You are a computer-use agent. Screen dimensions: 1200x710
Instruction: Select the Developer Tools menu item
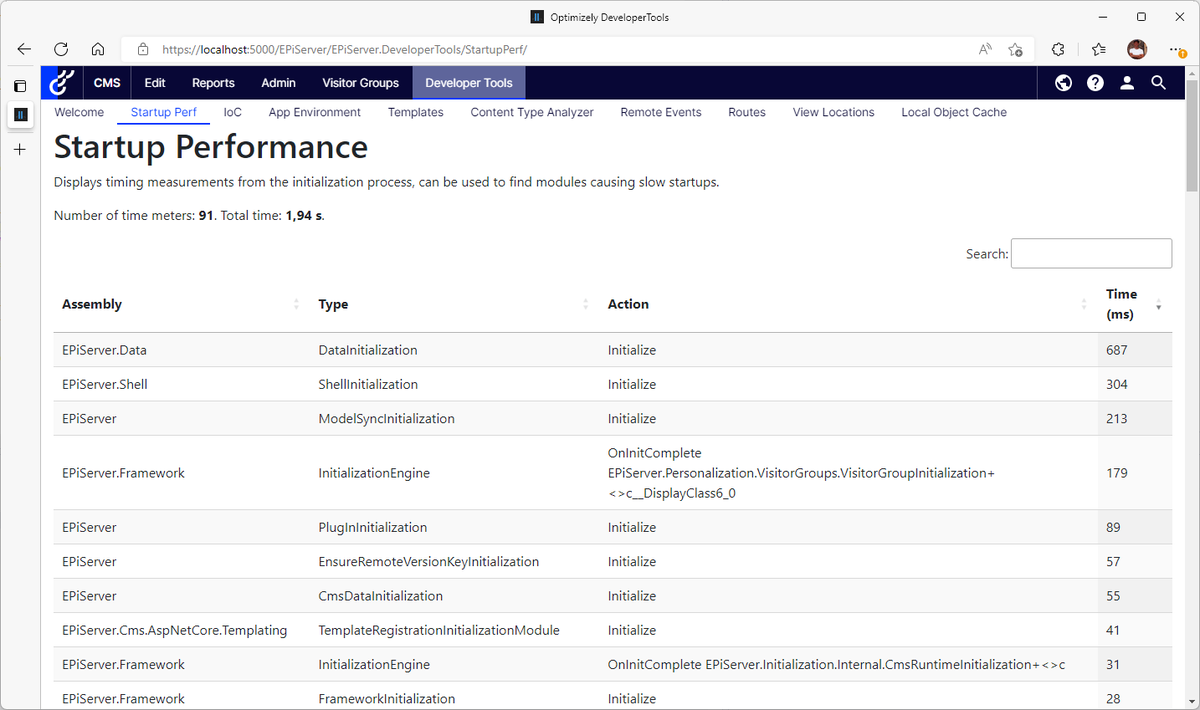pyautogui.click(x=469, y=83)
